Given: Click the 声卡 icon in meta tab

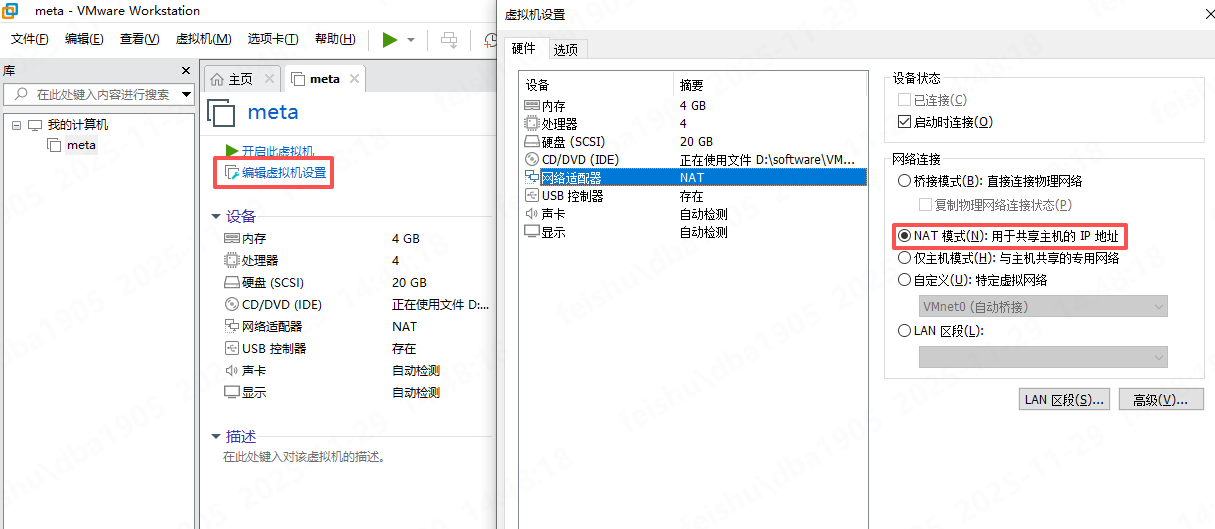Looking at the screenshot, I should pos(232,371).
